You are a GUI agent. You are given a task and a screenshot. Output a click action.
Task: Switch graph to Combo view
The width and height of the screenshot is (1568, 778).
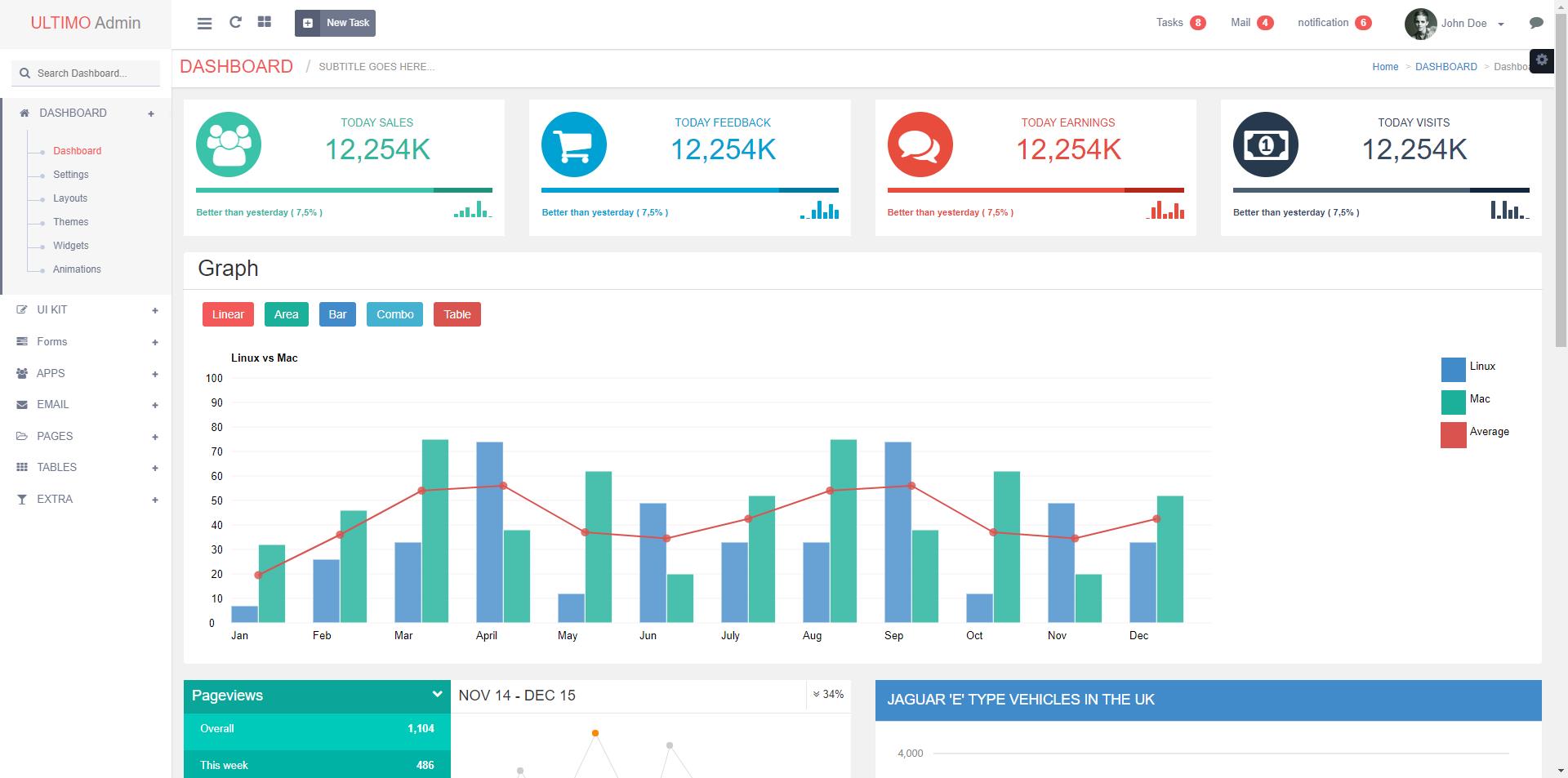point(394,314)
